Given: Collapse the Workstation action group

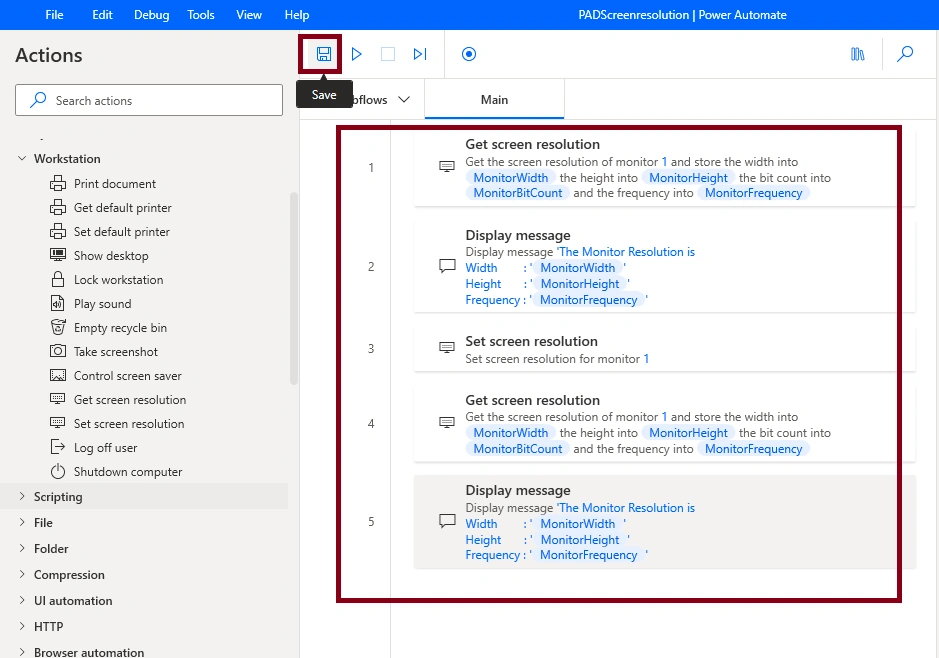Looking at the screenshot, I should [x=22, y=159].
